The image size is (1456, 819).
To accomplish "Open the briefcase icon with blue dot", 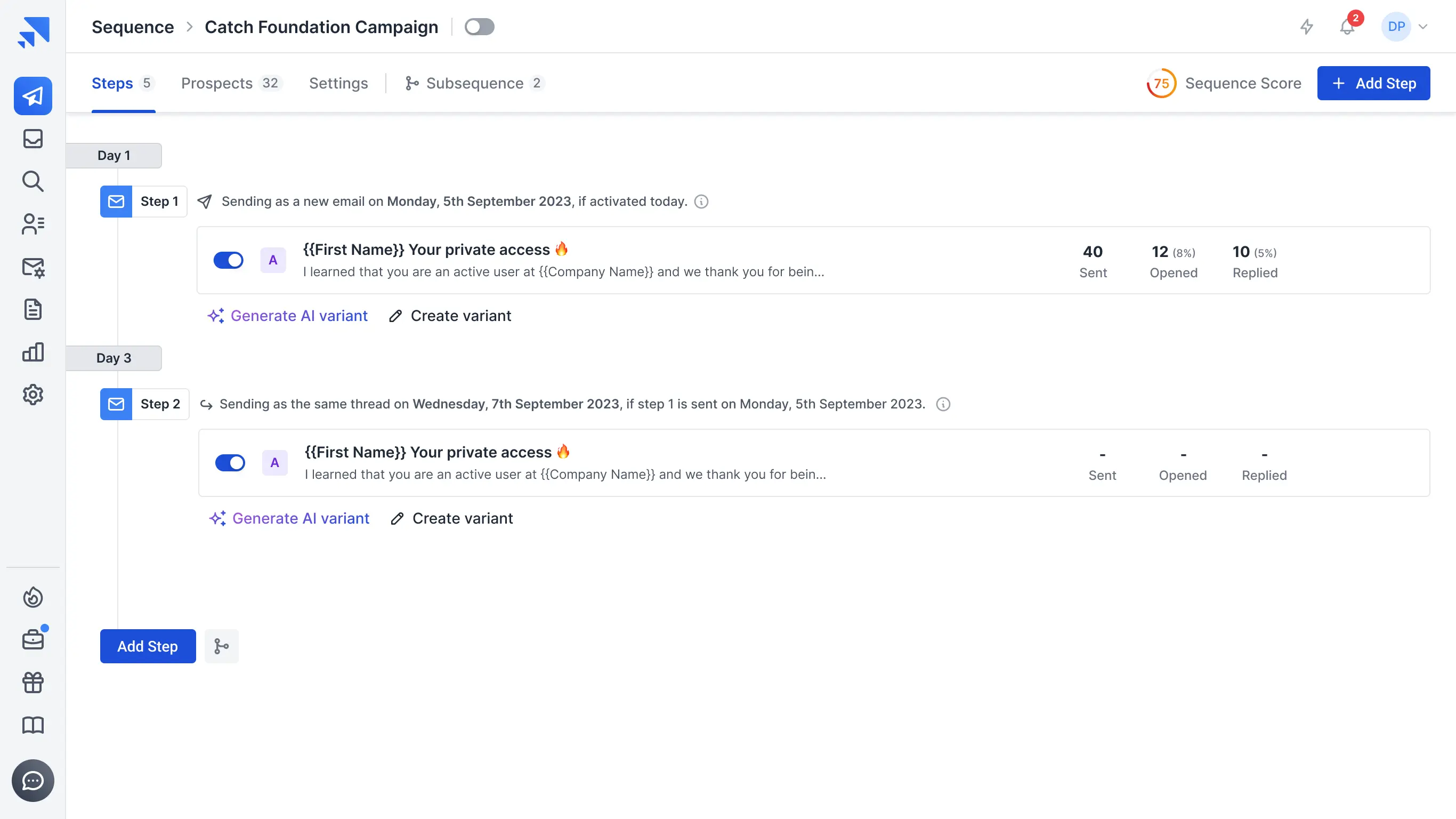I will (x=33, y=639).
